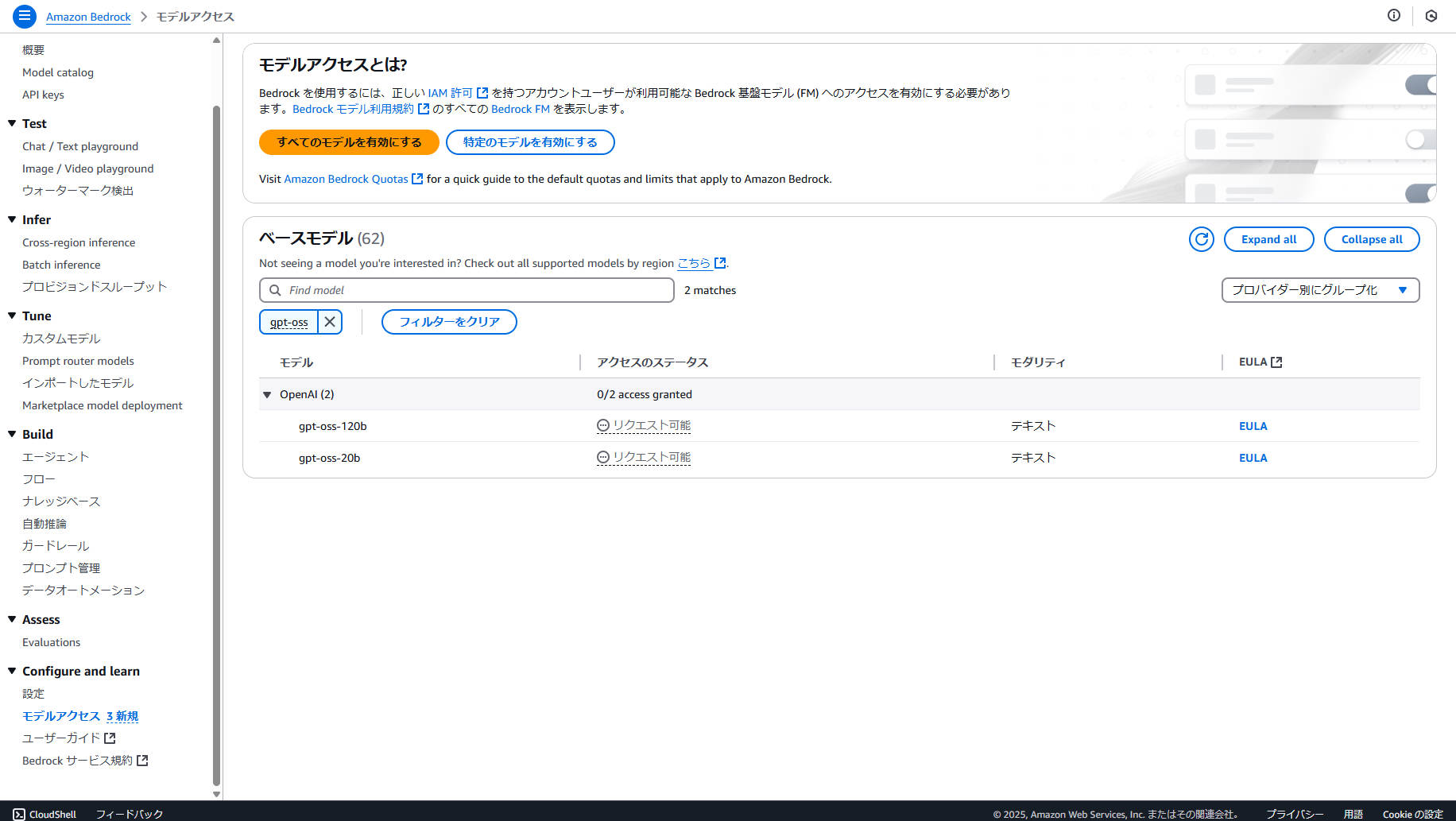The height and width of the screenshot is (821, 1456).
Task: Open カスタムモデル page
Action: tap(61, 339)
